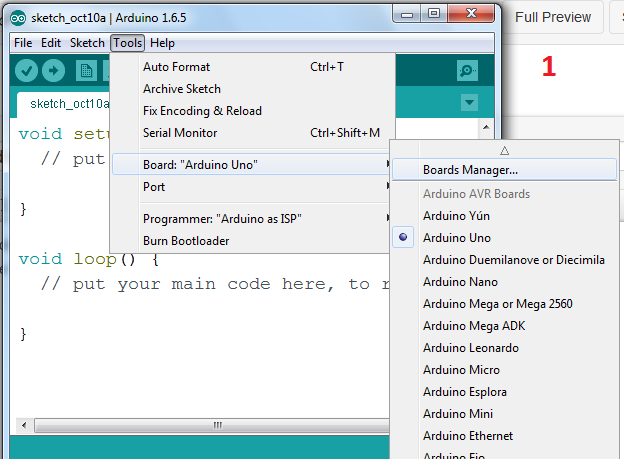Close the Arduino window

[471, 14]
